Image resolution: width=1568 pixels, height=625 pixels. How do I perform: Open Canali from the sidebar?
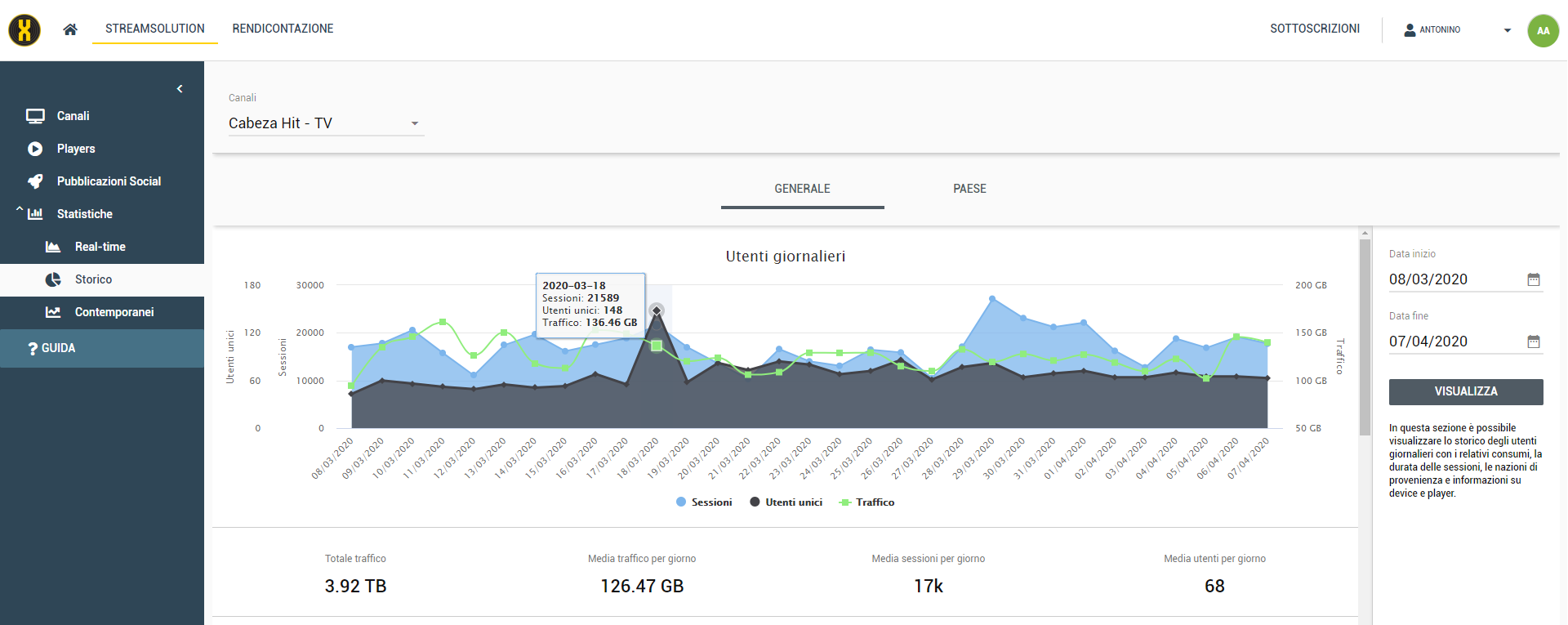73,116
